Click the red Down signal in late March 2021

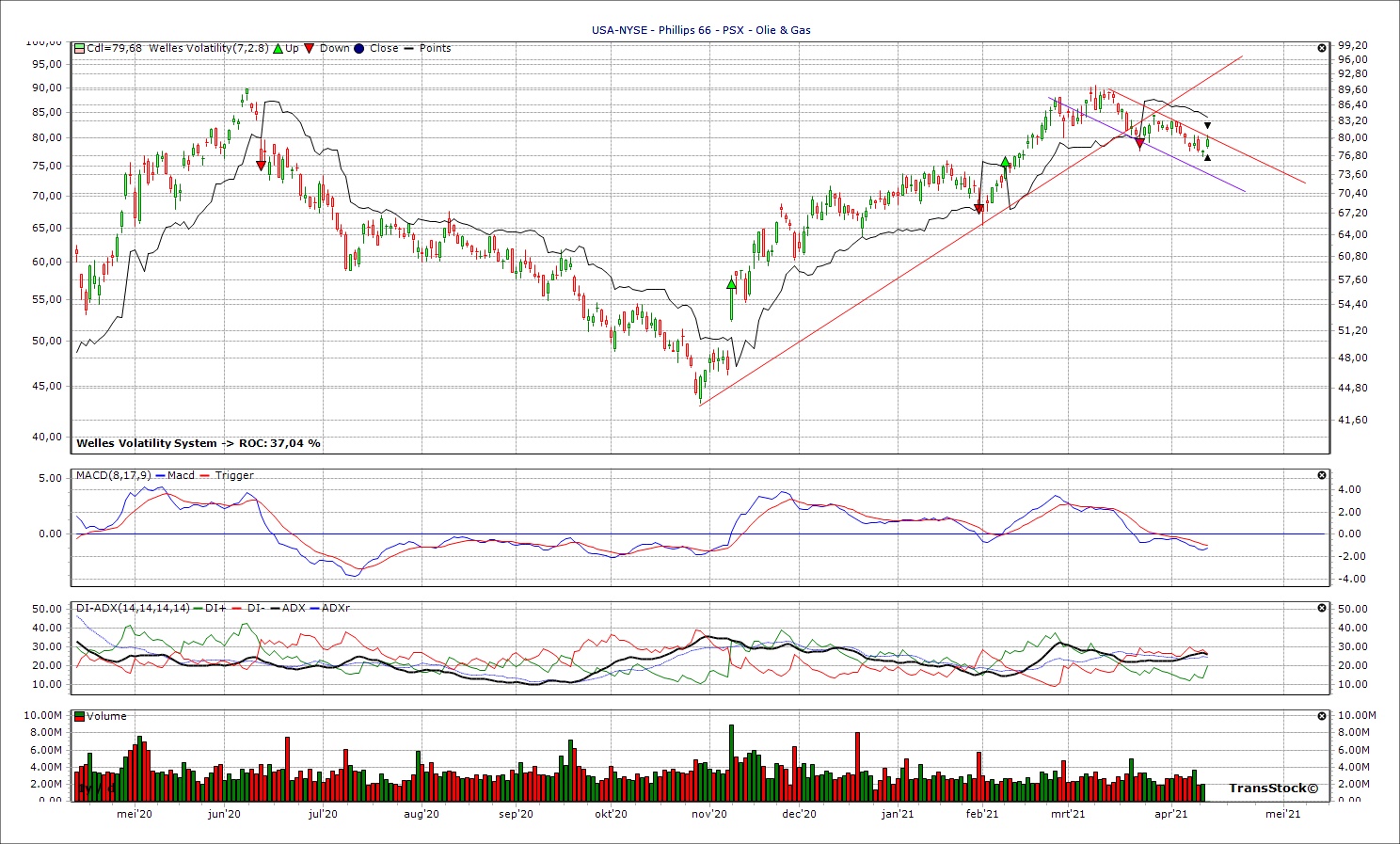coord(1139,143)
